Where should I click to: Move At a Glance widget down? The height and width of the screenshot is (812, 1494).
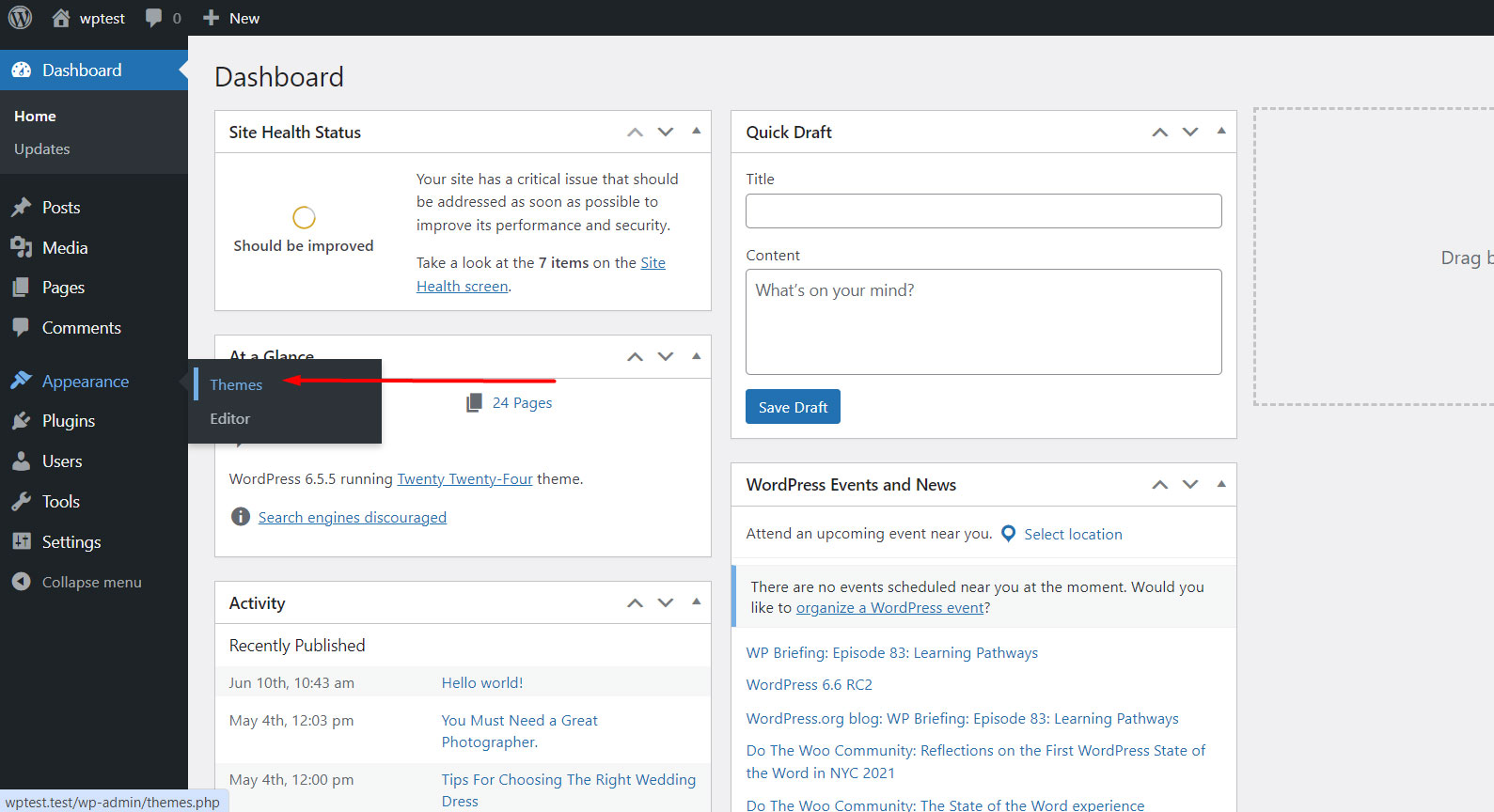666,356
